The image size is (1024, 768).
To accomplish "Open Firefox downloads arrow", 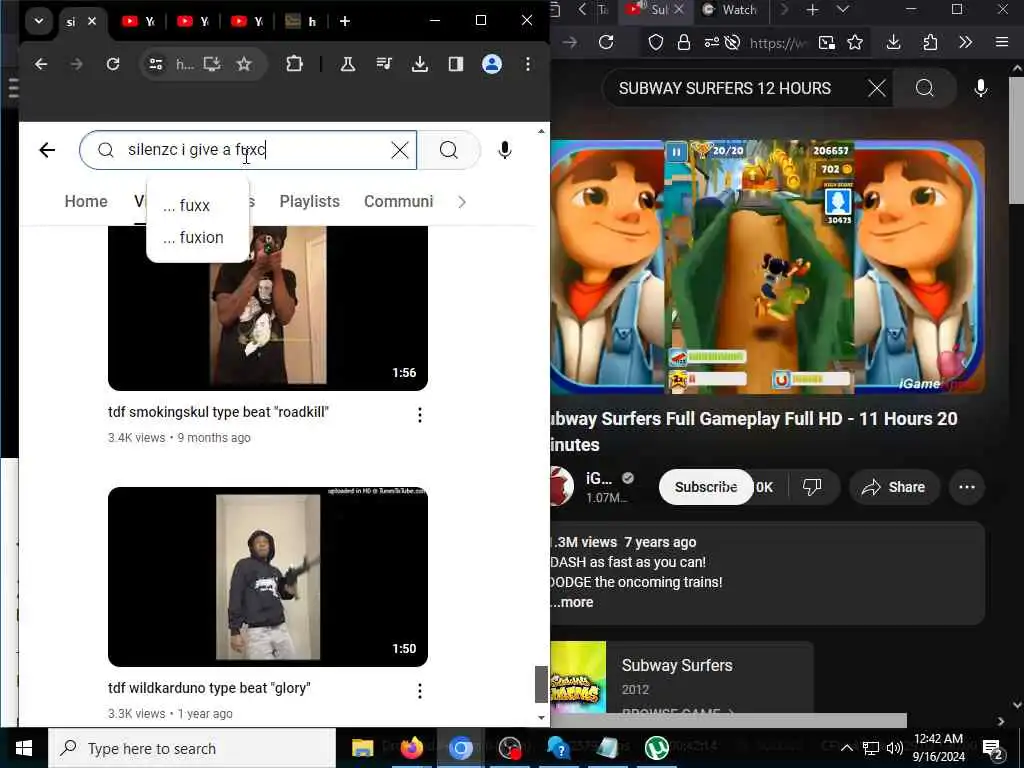I will (893, 42).
